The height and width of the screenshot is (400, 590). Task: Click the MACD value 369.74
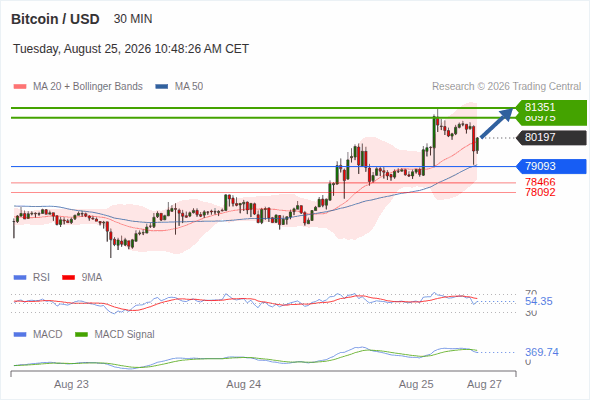click(541, 352)
